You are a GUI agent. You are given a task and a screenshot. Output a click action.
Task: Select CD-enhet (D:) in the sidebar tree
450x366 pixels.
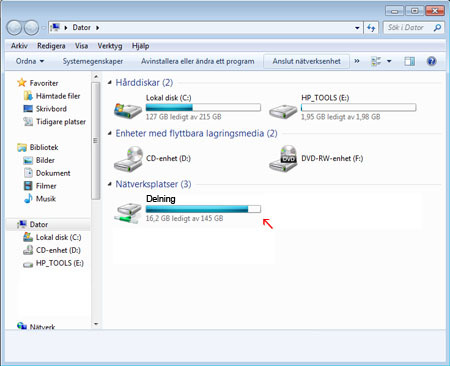(x=58, y=250)
